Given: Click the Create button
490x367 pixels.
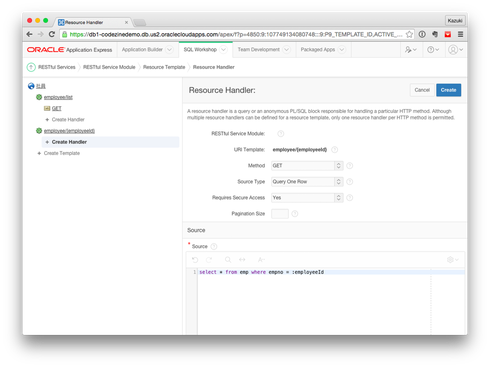Looking at the screenshot, I should click(448, 90).
